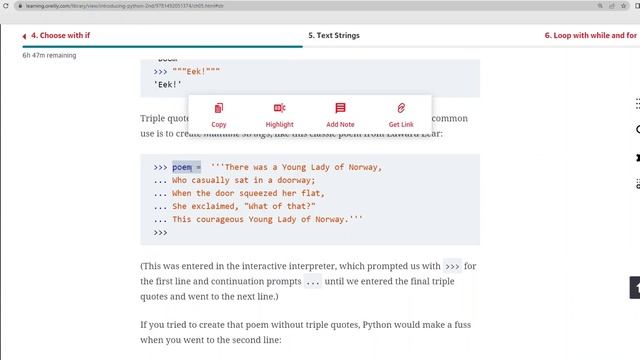The height and width of the screenshot is (360, 640).
Task: Click the chapter title 5. Text Strings
Action: coord(334,36)
